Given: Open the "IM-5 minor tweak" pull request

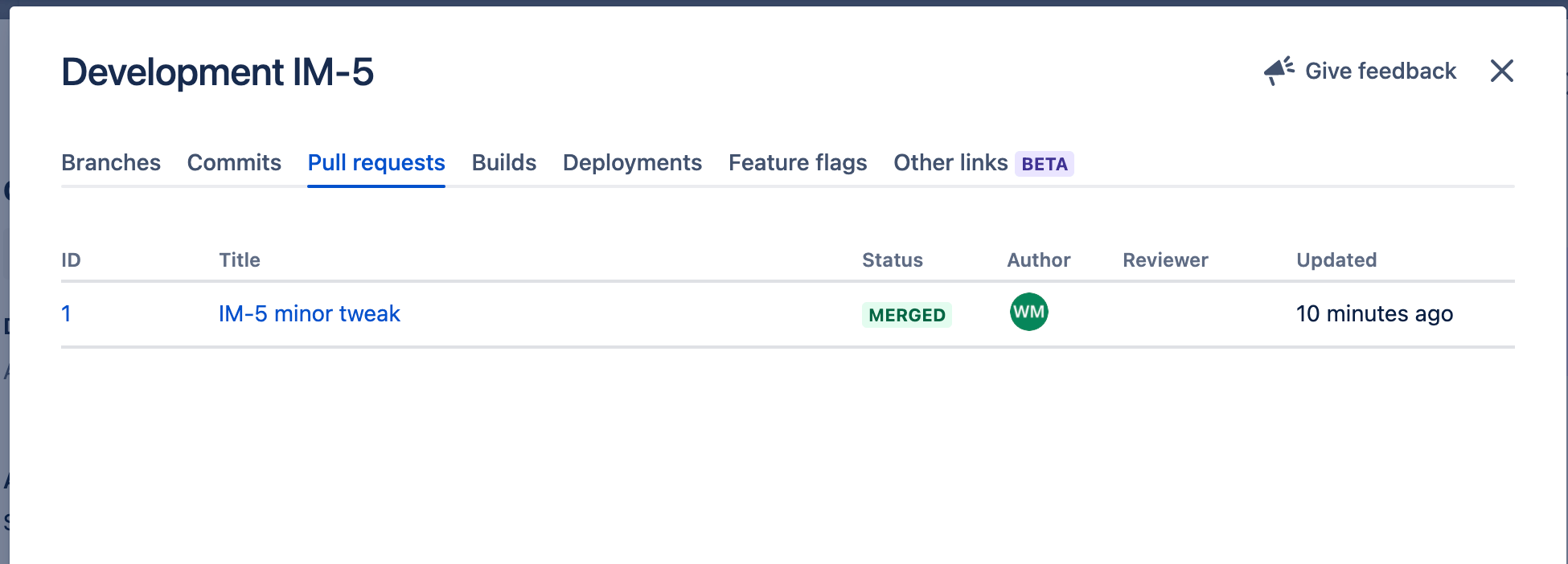Looking at the screenshot, I should (x=309, y=313).
